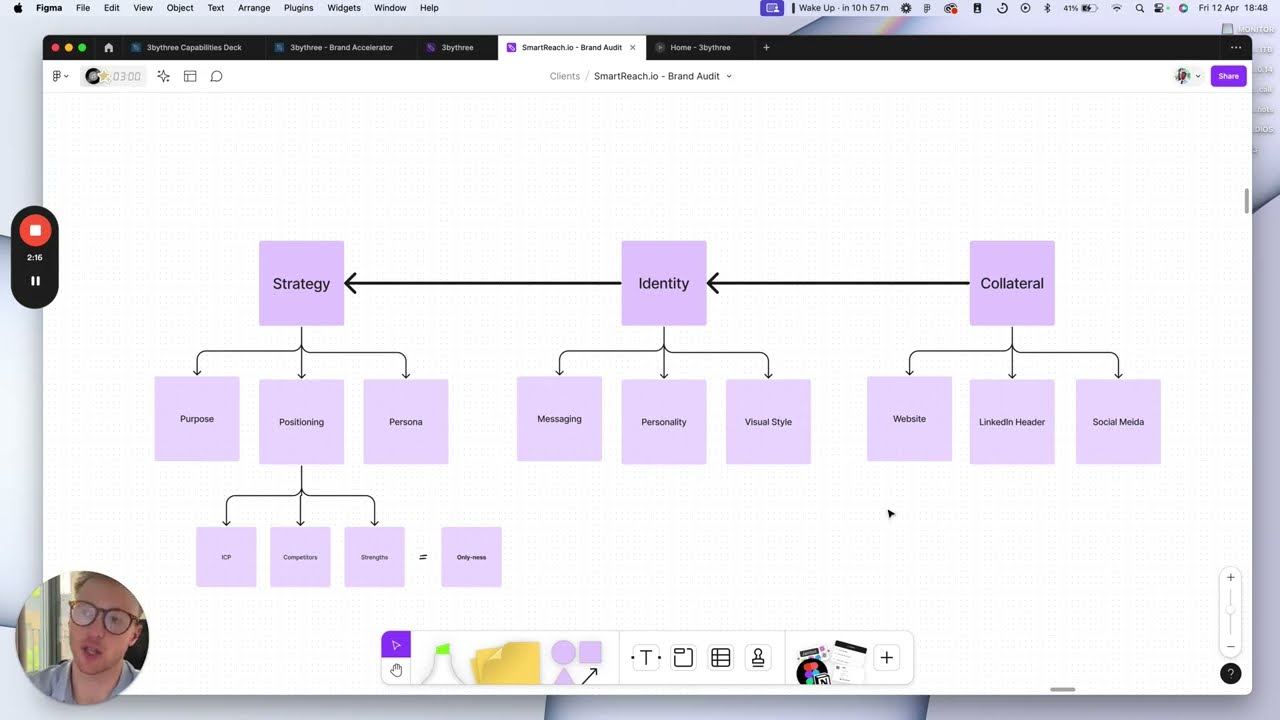This screenshot has height=720, width=1280.
Task: Select the Positioning box
Action: tap(301, 422)
